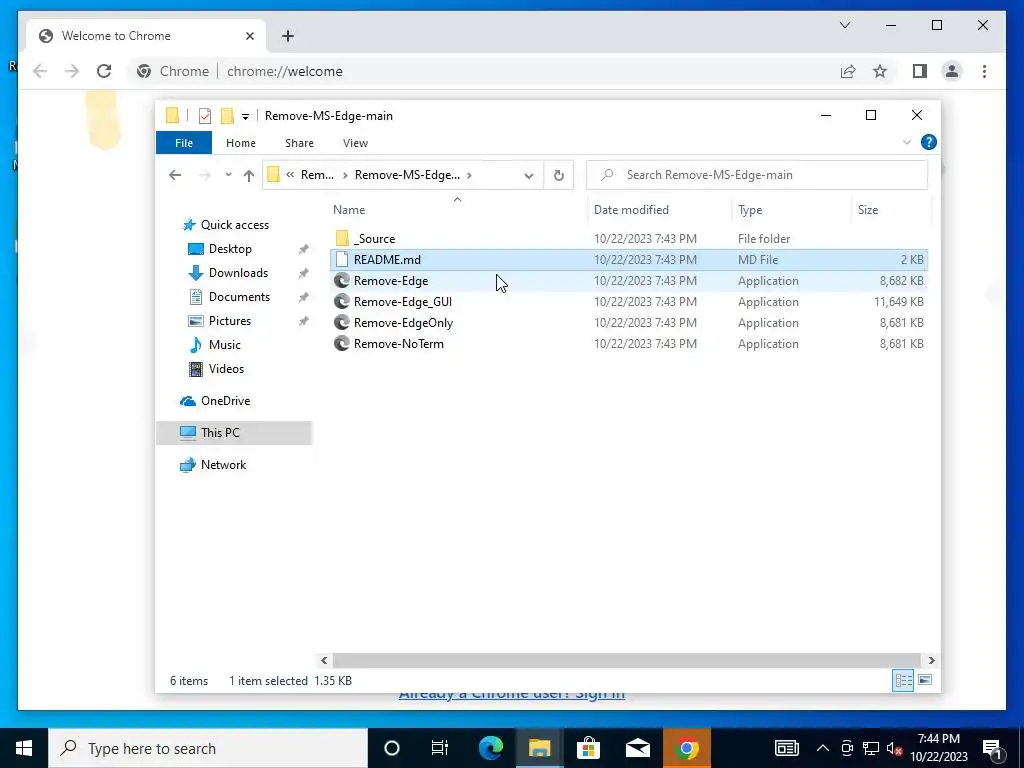Select the Welcome to Chrome tab
The image size is (1024, 768).
(x=145, y=36)
